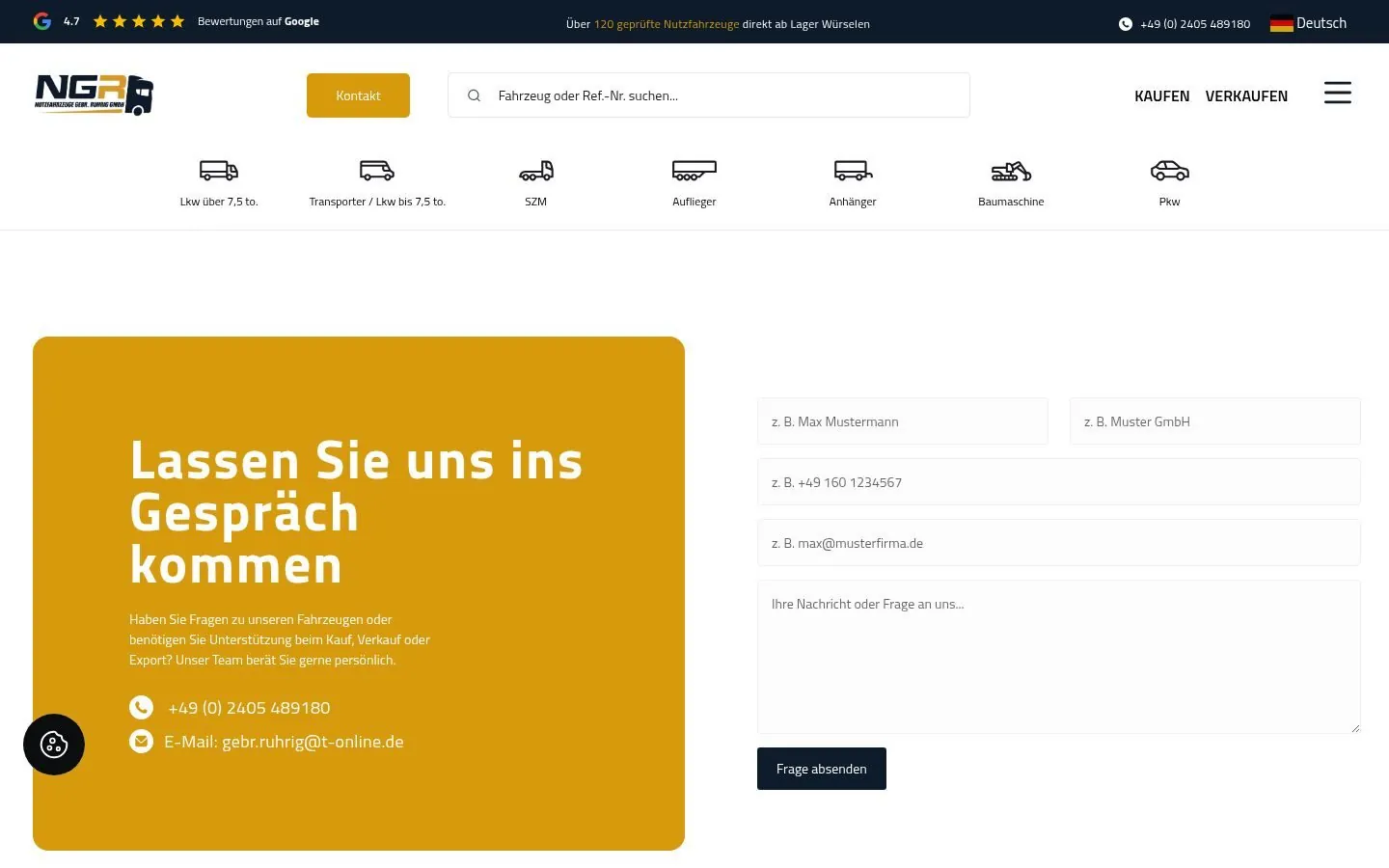
Task: Focus the +49 160 1234567 phone field
Action: [x=1059, y=482]
